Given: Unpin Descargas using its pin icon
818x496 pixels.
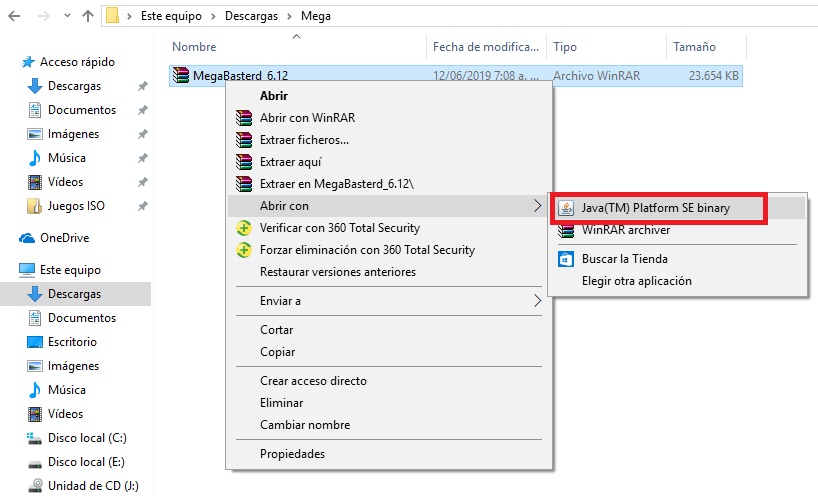Looking at the screenshot, I should coord(142,86).
